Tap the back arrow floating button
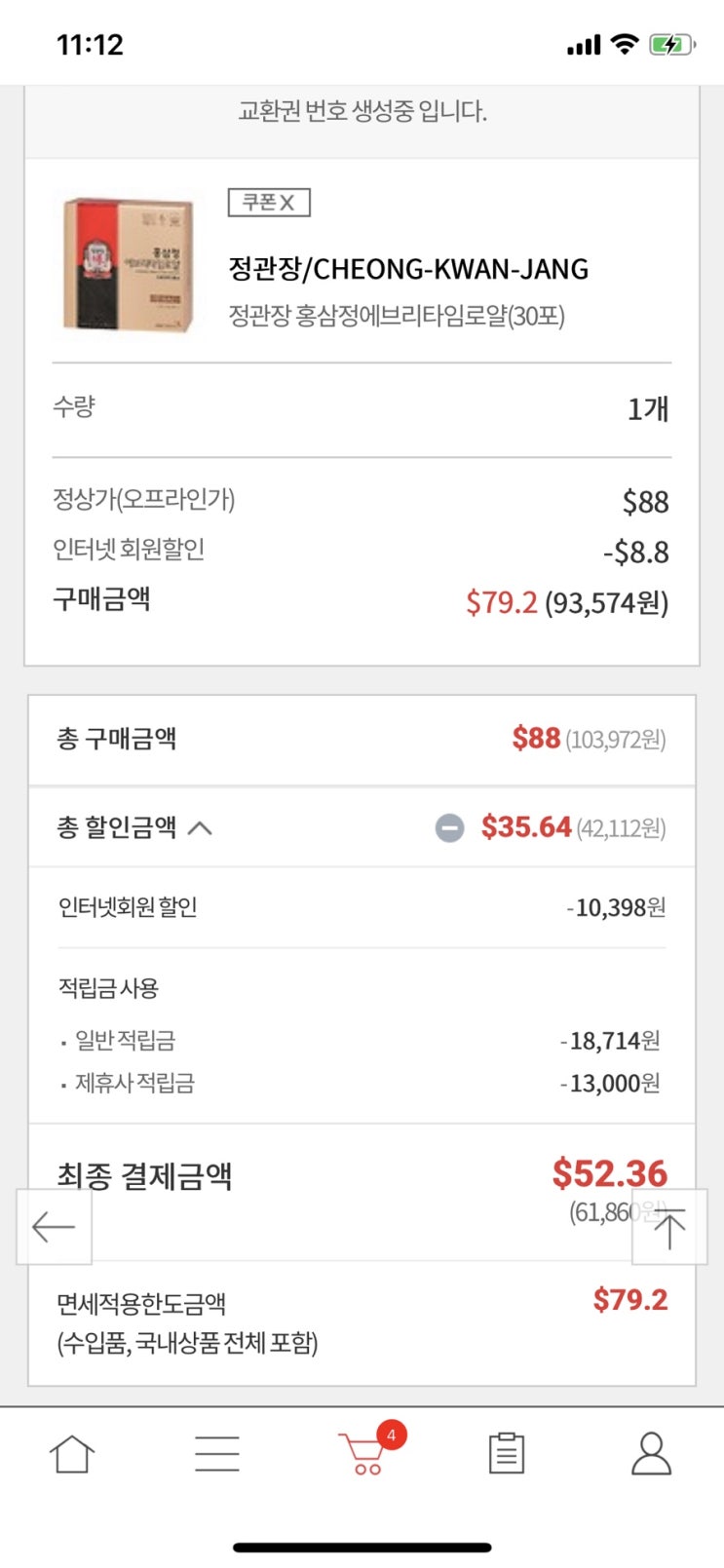 54,1227
